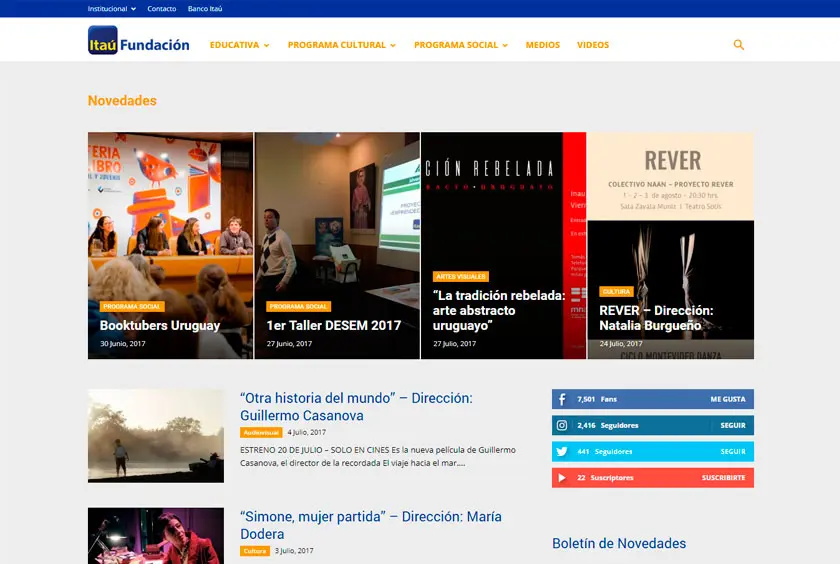Open the 1er Taller DESEM 2017 article
Viewport: 840px width, 564px height.
(x=334, y=326)
